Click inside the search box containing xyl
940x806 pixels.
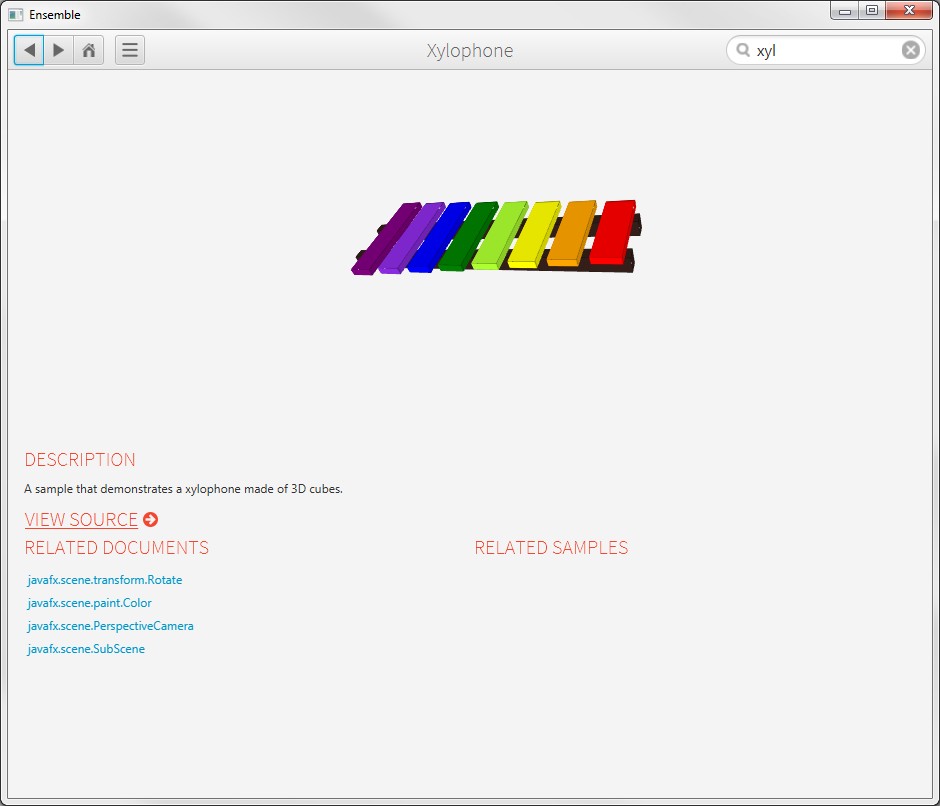coord(825,50)
